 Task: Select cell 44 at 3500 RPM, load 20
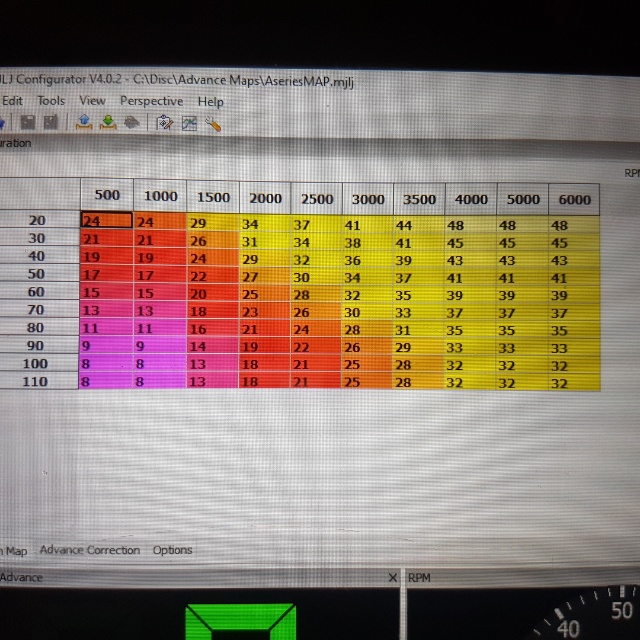coord(419,224)
